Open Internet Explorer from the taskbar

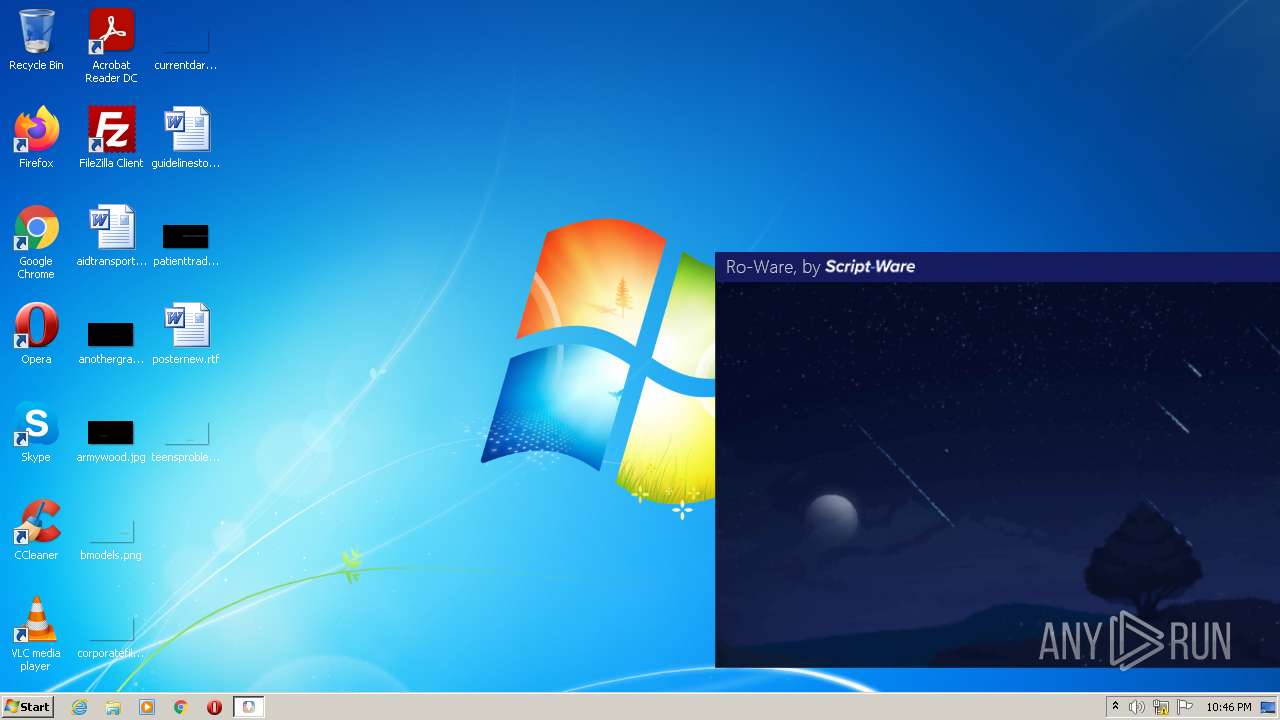(80, 707)
